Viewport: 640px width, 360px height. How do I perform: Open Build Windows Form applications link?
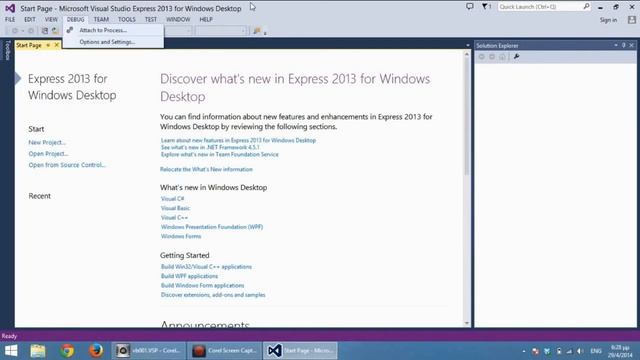tap(202, 286)
